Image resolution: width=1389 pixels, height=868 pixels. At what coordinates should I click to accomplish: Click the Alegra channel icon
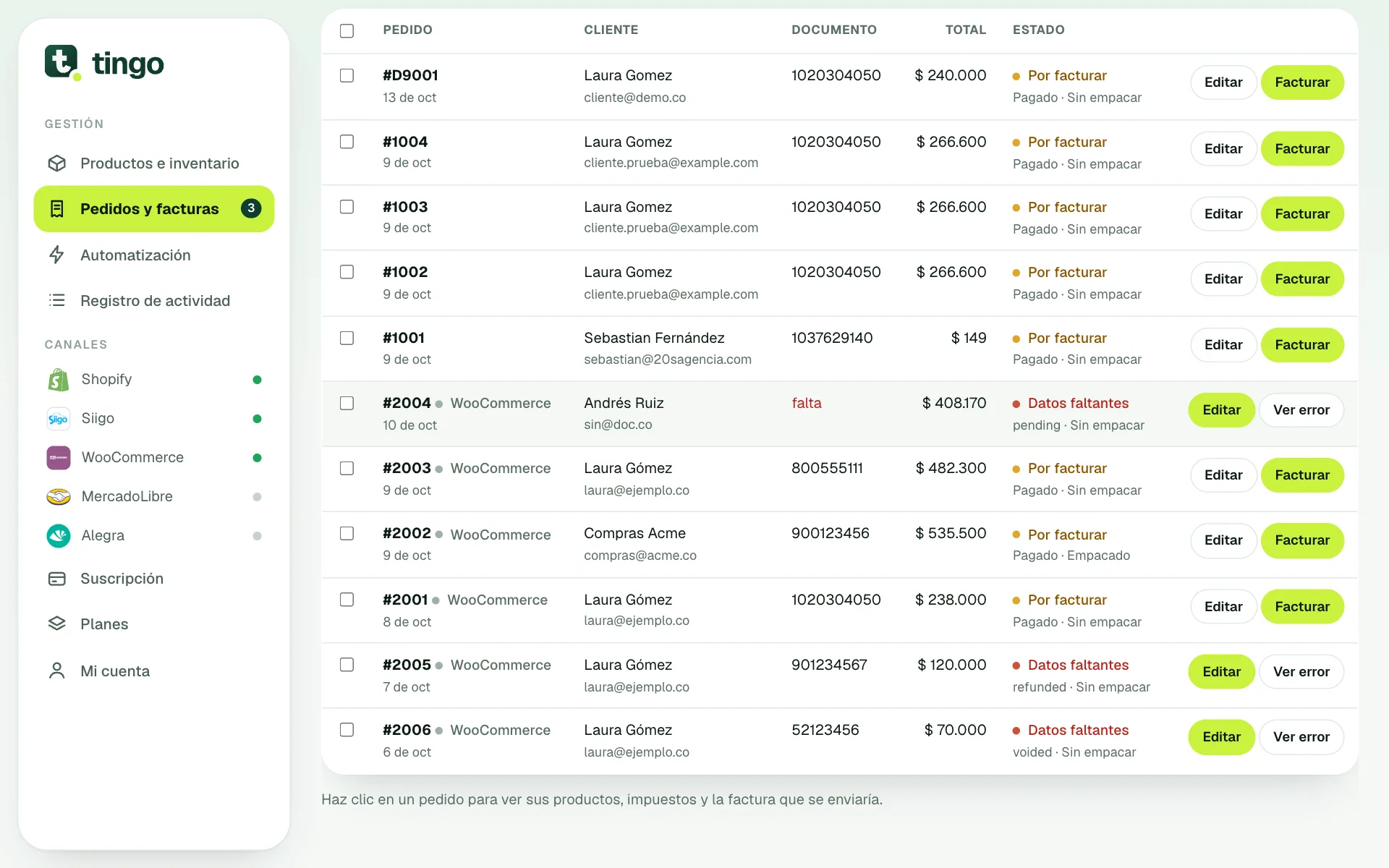(59, 535)
